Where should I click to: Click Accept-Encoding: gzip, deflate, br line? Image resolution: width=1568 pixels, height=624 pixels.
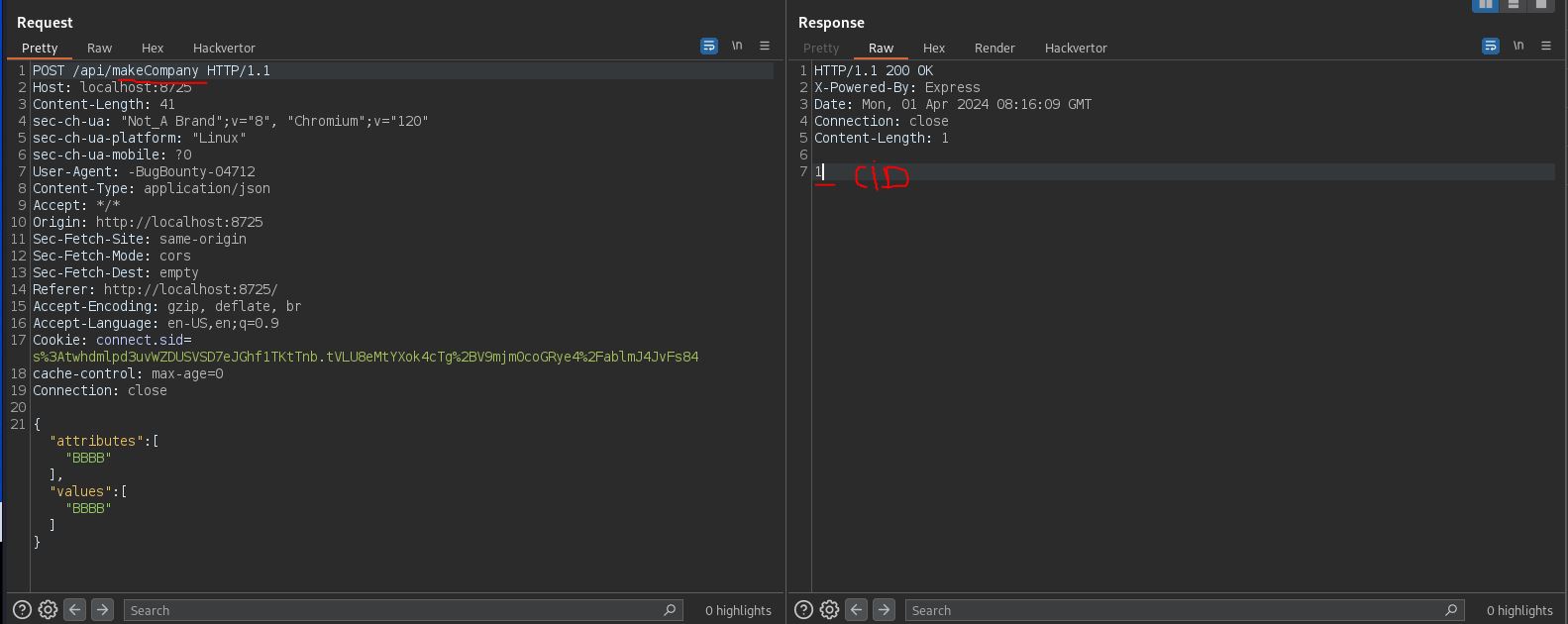[167, 306]
